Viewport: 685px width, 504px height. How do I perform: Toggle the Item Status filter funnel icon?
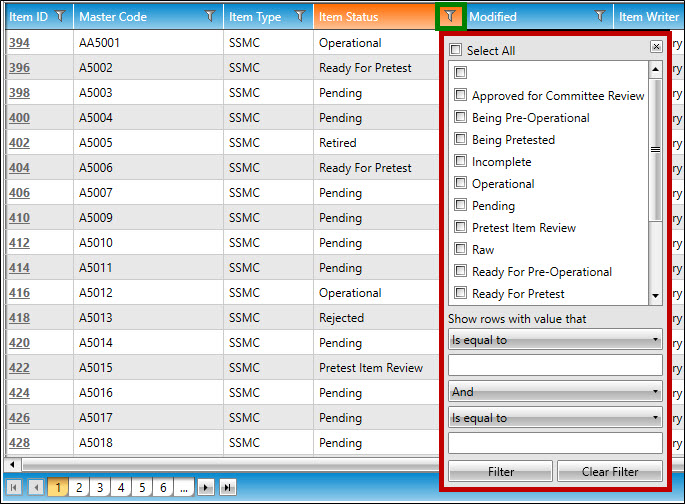click(x=451, y=16)
